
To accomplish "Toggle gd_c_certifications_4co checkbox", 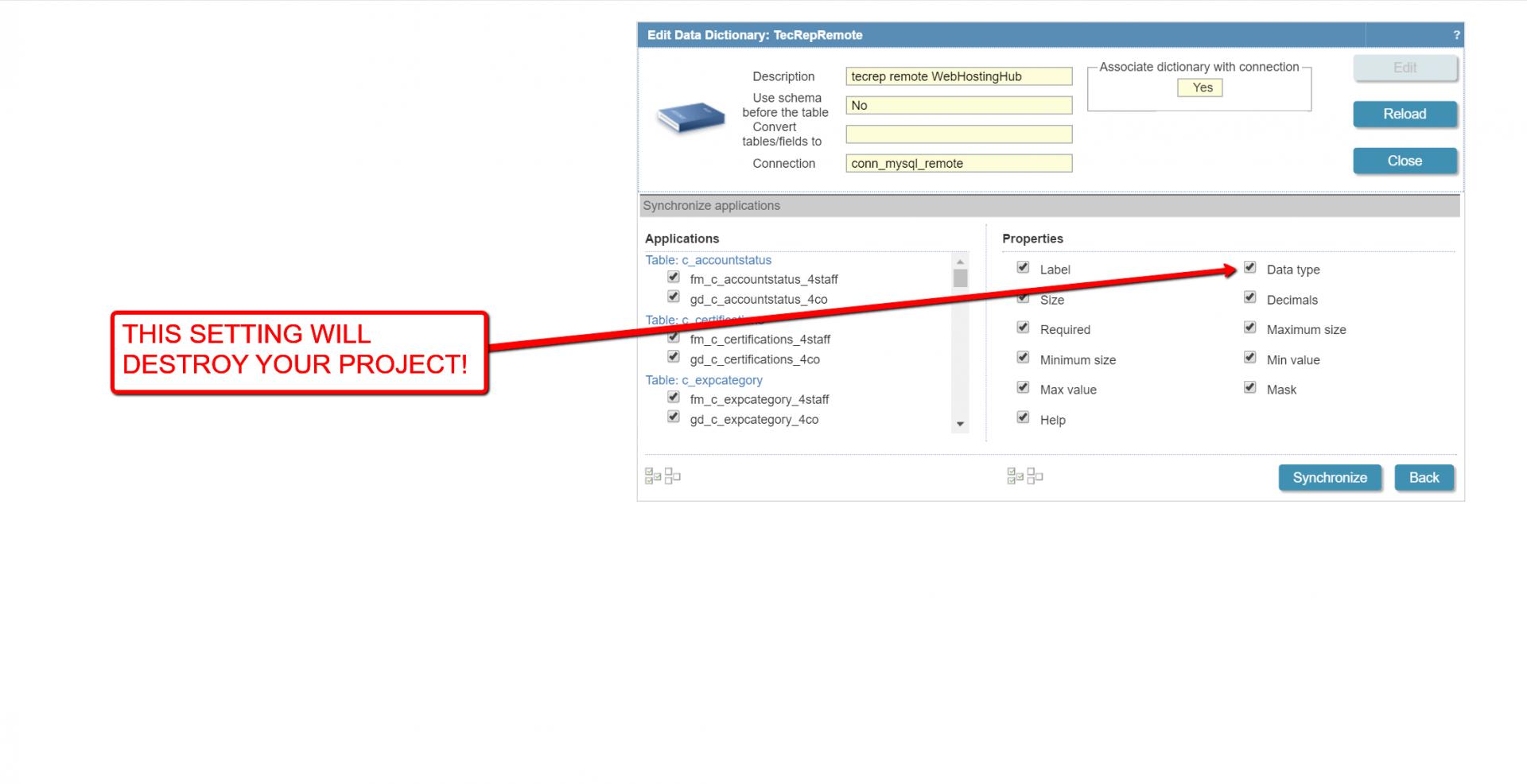I will pyautogui.click(x=674, y=357).
